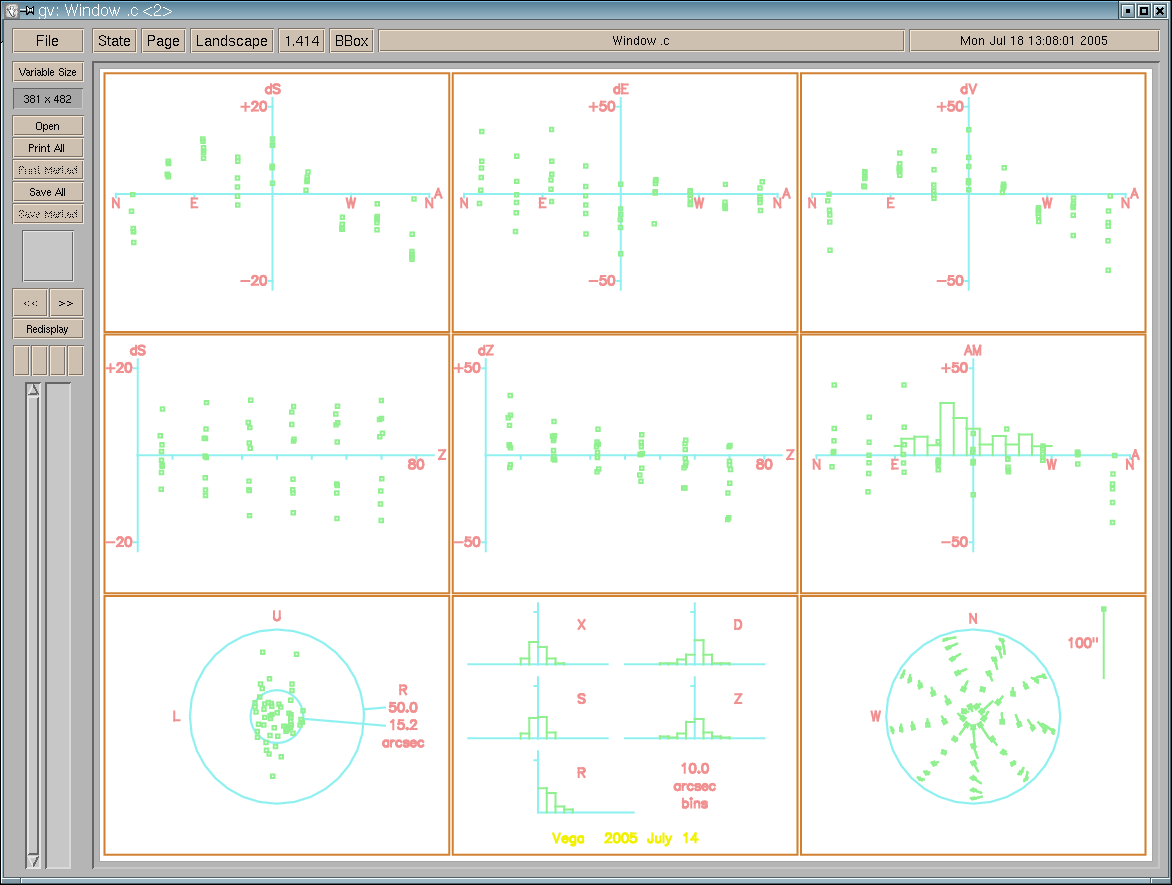Click the window menu icon in title bar
The height and width of the screenshot is (885, 1172).
click(11, 10)
